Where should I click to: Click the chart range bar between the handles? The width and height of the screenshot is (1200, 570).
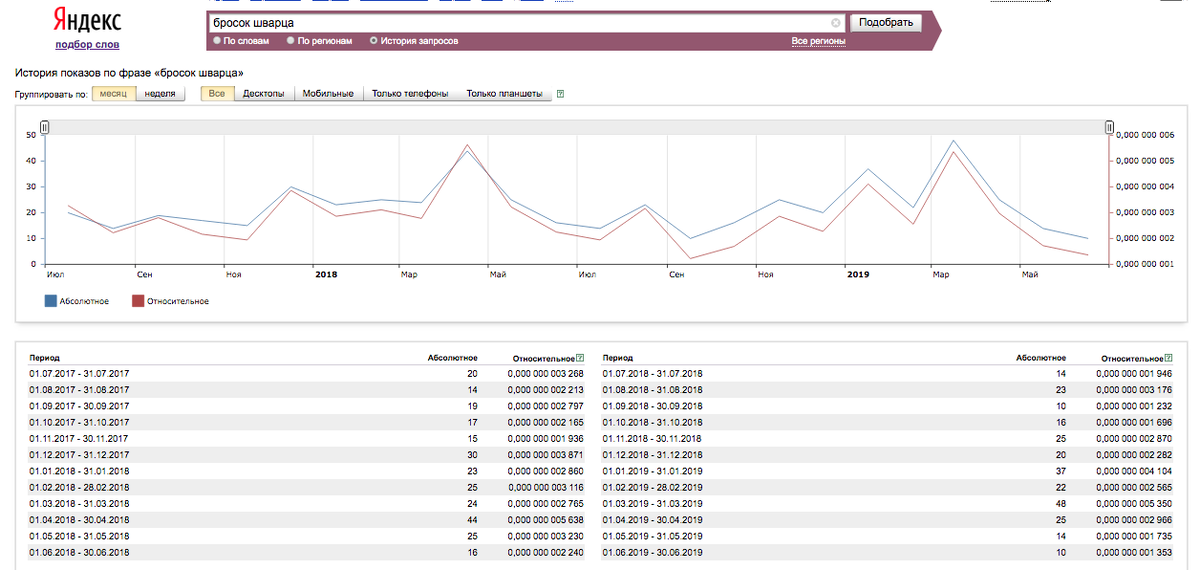[x=576, y=127]
